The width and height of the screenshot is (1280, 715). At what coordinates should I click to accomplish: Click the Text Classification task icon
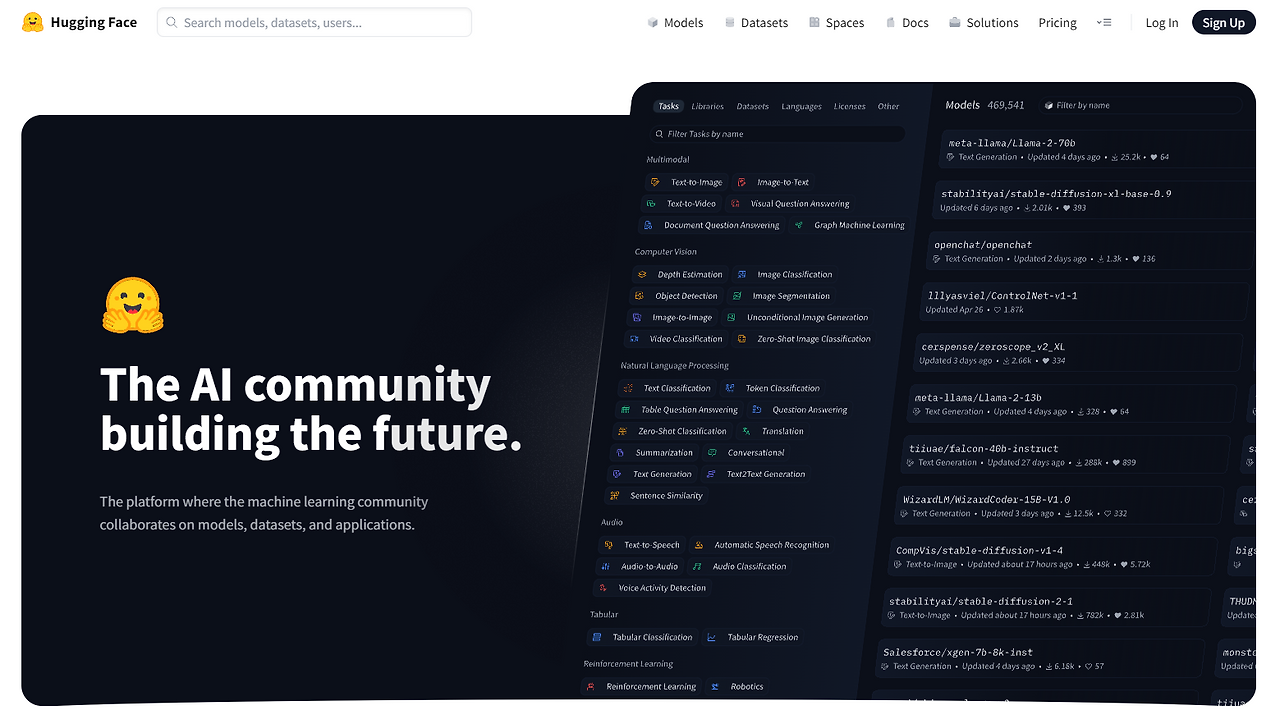coord(628,388)
